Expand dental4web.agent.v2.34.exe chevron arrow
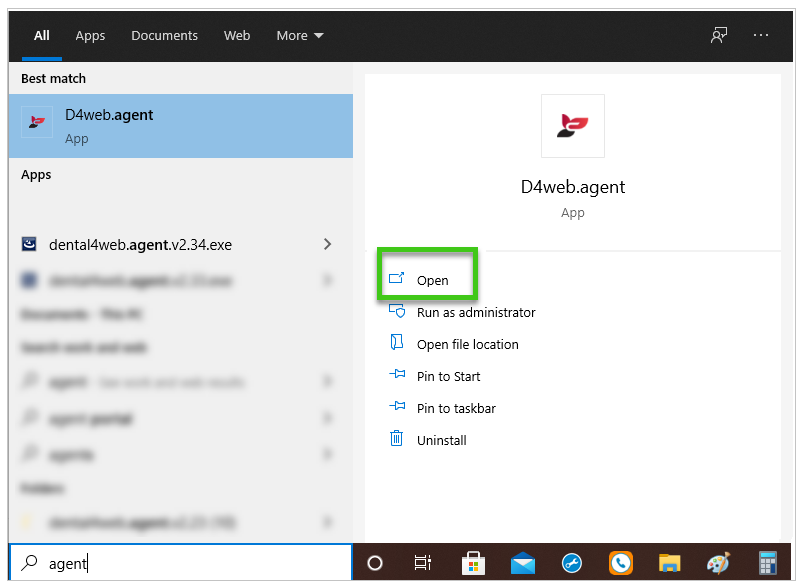 click(327, 244)
